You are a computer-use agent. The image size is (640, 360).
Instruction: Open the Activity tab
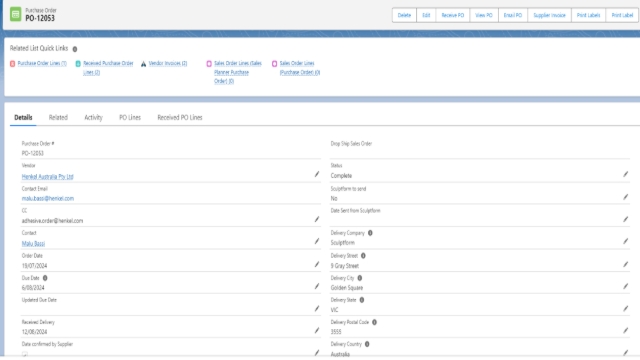pyautogui.click(x=93, y=118)
